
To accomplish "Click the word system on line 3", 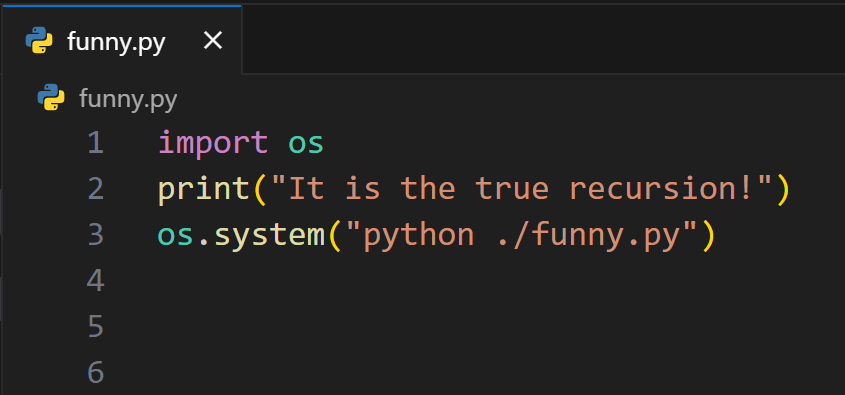I will tap(269, 236).
